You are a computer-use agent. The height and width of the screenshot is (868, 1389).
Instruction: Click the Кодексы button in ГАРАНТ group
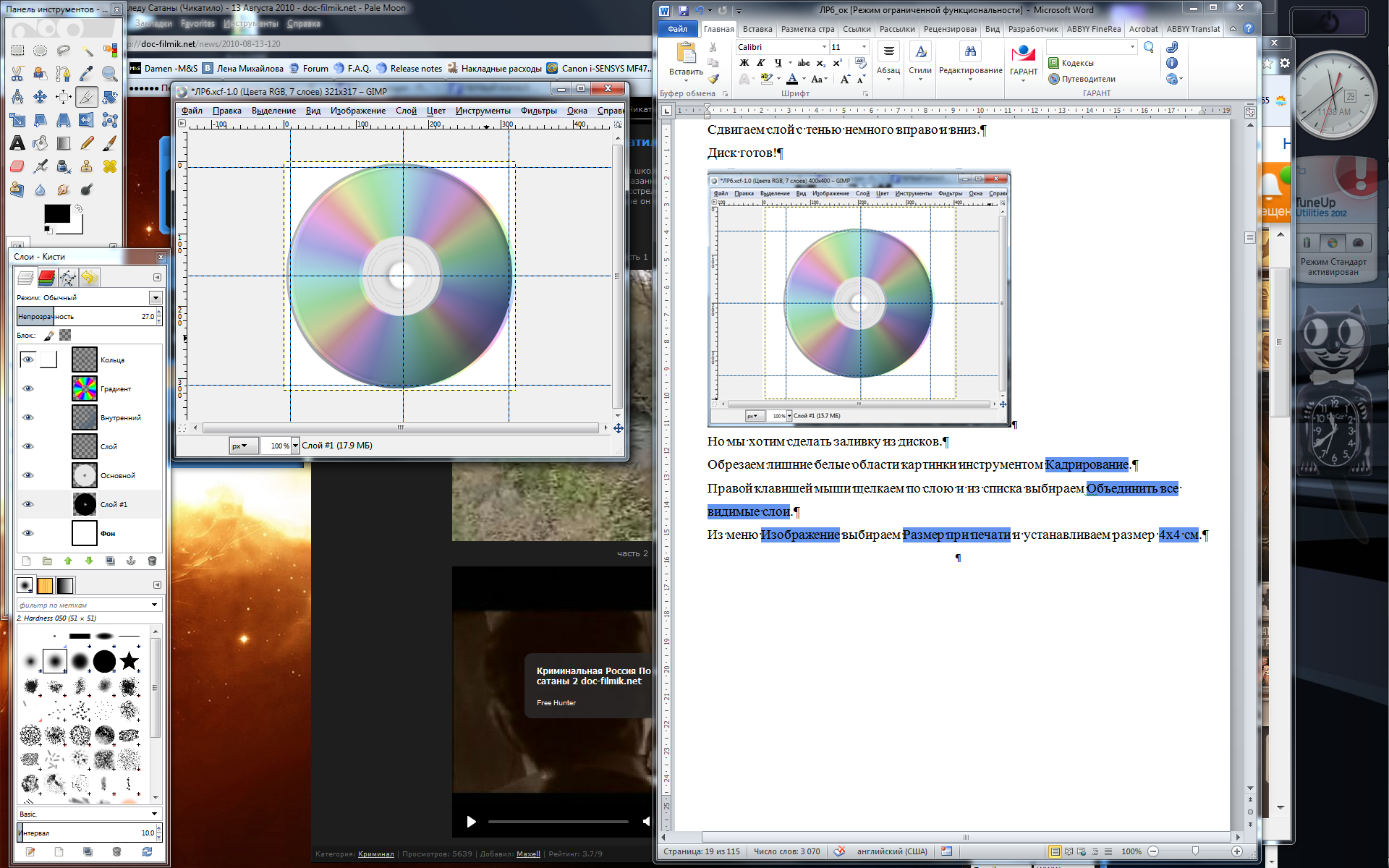click(1071, 63)
